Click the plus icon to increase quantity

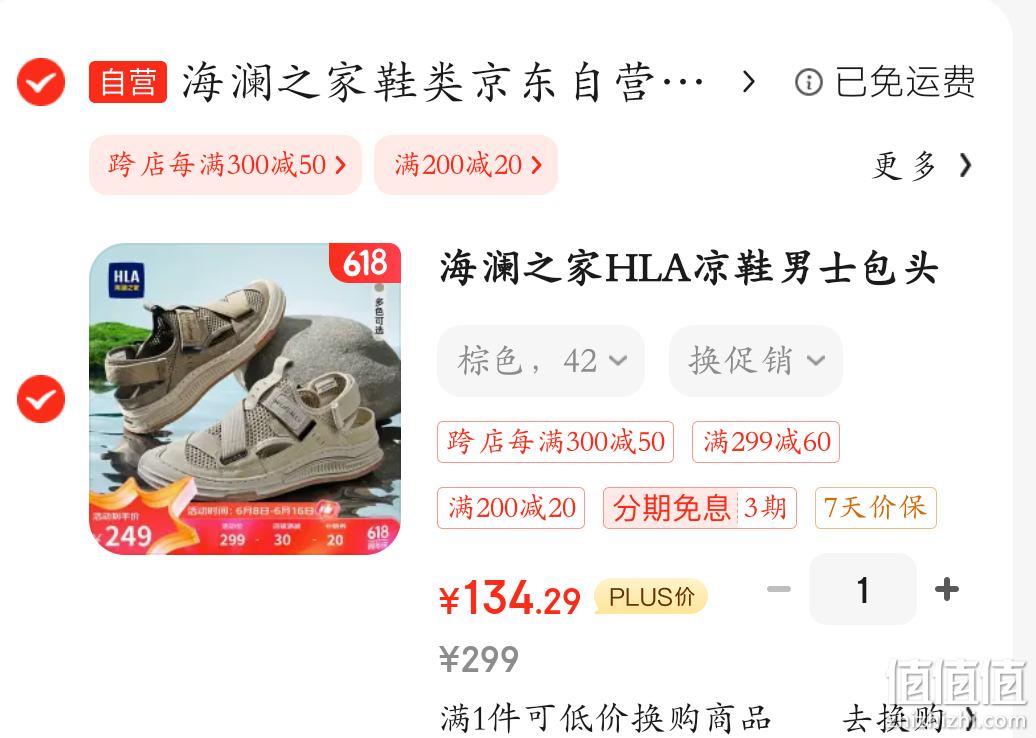pos(947,589)
